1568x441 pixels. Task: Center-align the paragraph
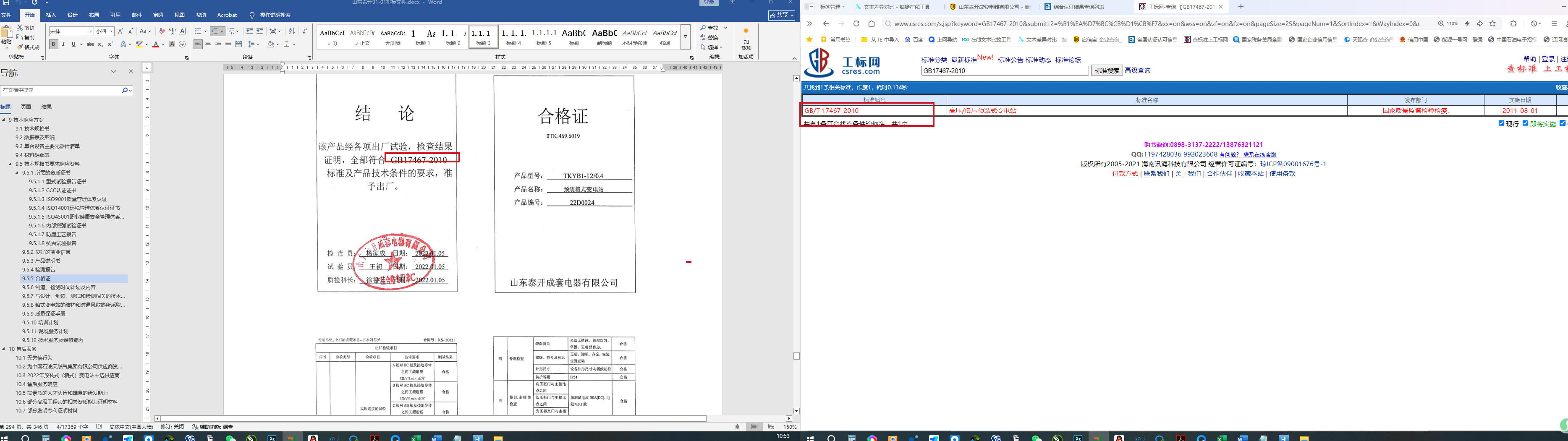(208, 44)
